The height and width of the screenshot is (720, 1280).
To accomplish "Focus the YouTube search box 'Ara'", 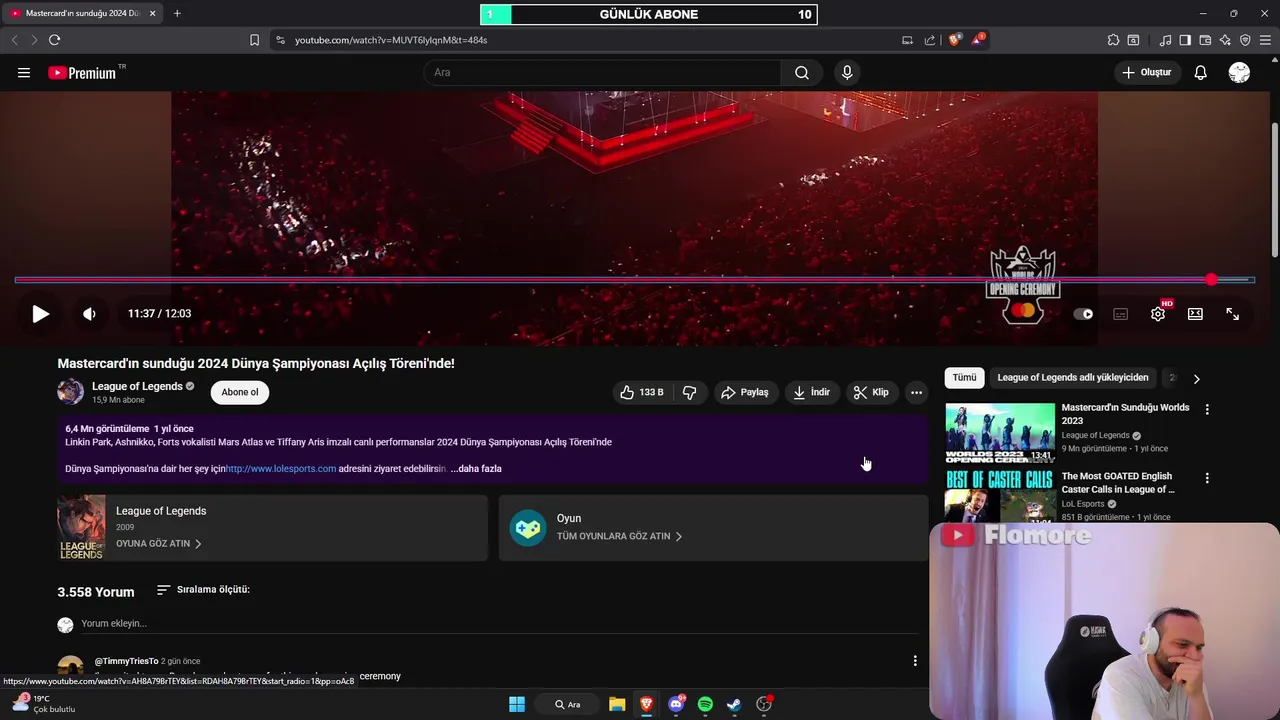I will pos(603,72).
